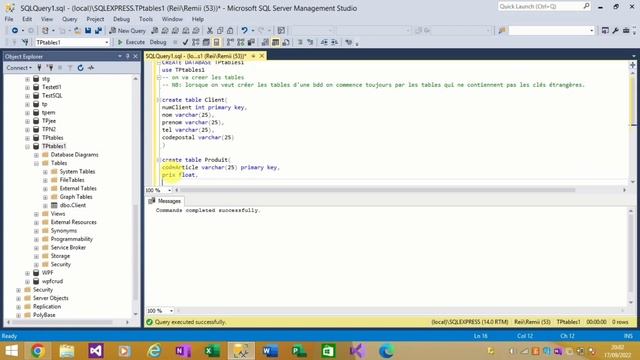Click the Navigate Backward icon
640x360 pixels.
click(x=15, y=31)
